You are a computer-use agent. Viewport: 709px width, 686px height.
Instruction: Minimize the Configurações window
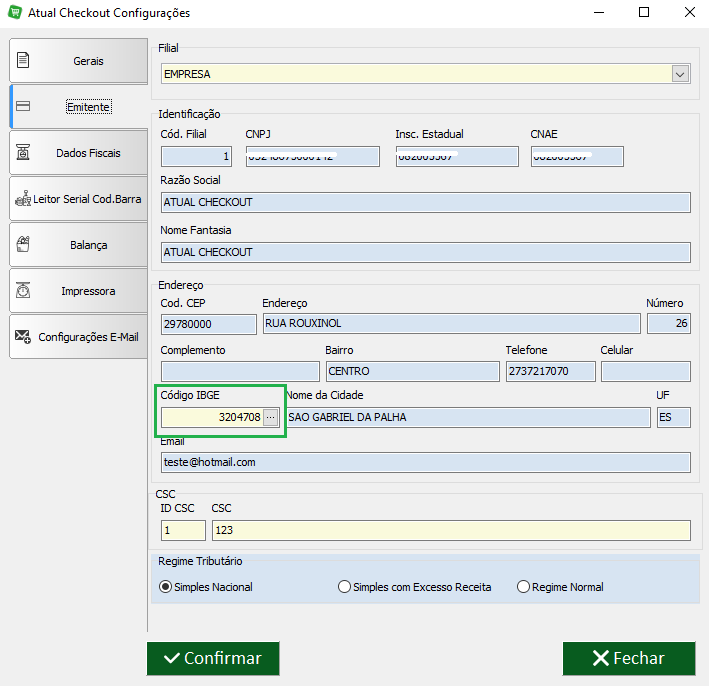(599, 12)
